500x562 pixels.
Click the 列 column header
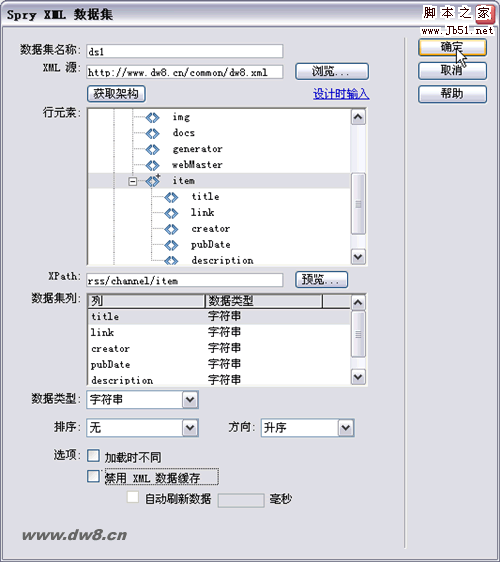[146, 301]
